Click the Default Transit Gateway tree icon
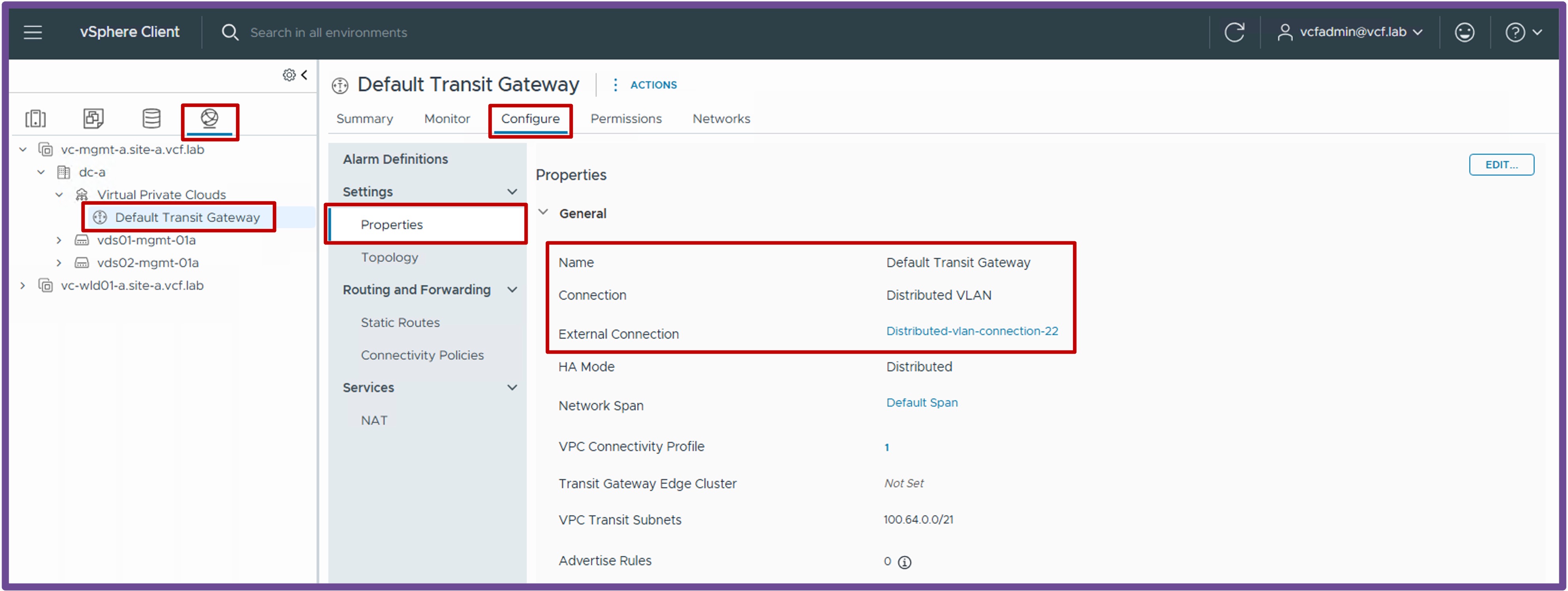The image size is (1568, 591). click(100, 217)
